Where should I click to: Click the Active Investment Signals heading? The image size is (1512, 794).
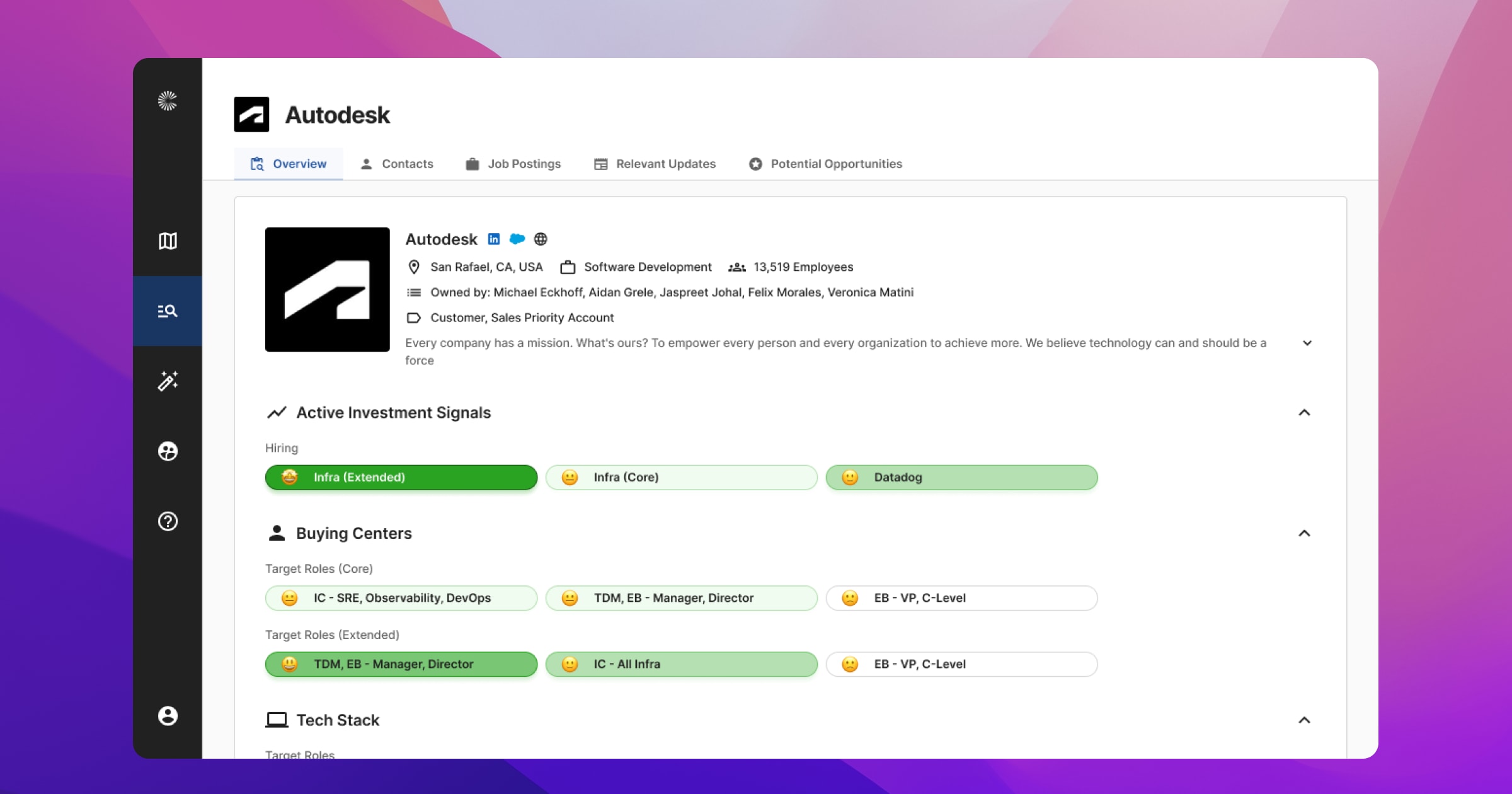394,413
